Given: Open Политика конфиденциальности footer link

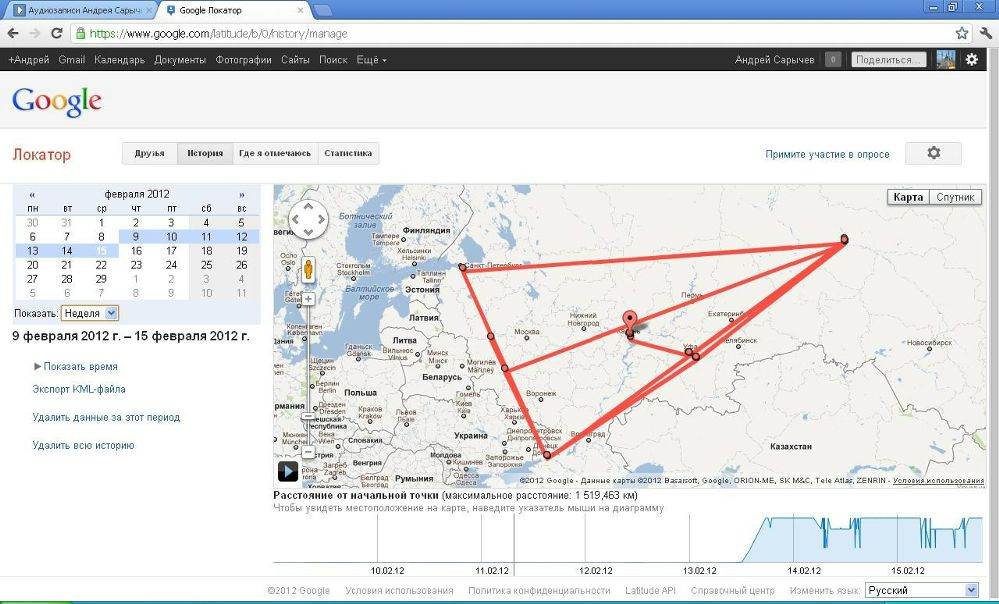Looking at the screenshot, I should pyautogui.click(x=539, y=591).
